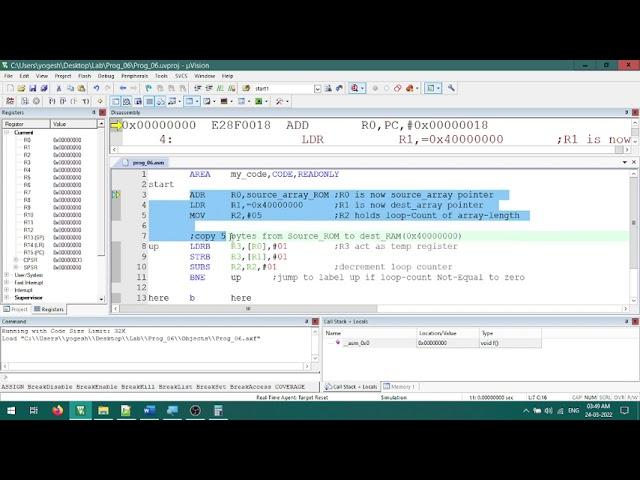Viewport: 640px width, 480px height.
Task: Open Firefox from the taskbar
Action: point(58,410)
